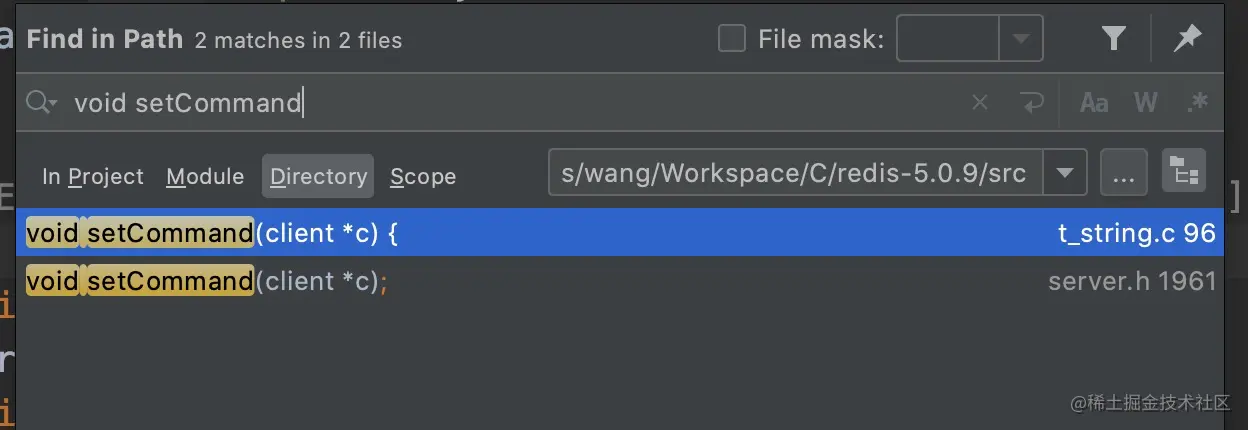
Task: Select the Scope tab
Action: click(x=423, y=176)
